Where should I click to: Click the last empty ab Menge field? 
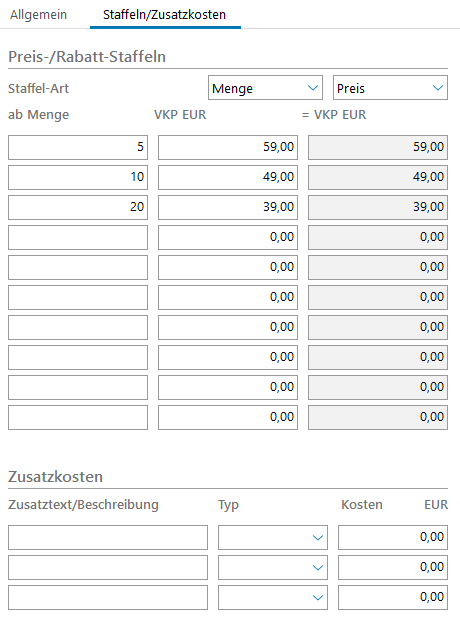[x=78, y=417]
